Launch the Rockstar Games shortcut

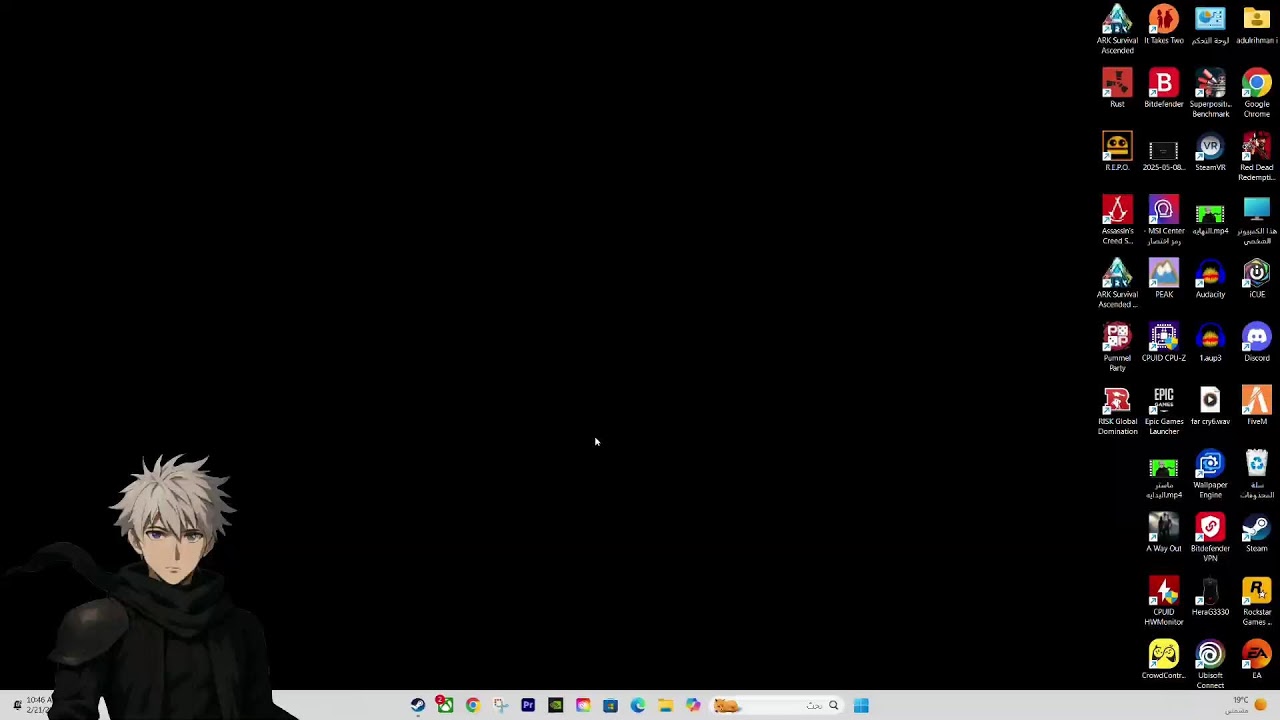pyautogui.click(x=1257, y=601)
